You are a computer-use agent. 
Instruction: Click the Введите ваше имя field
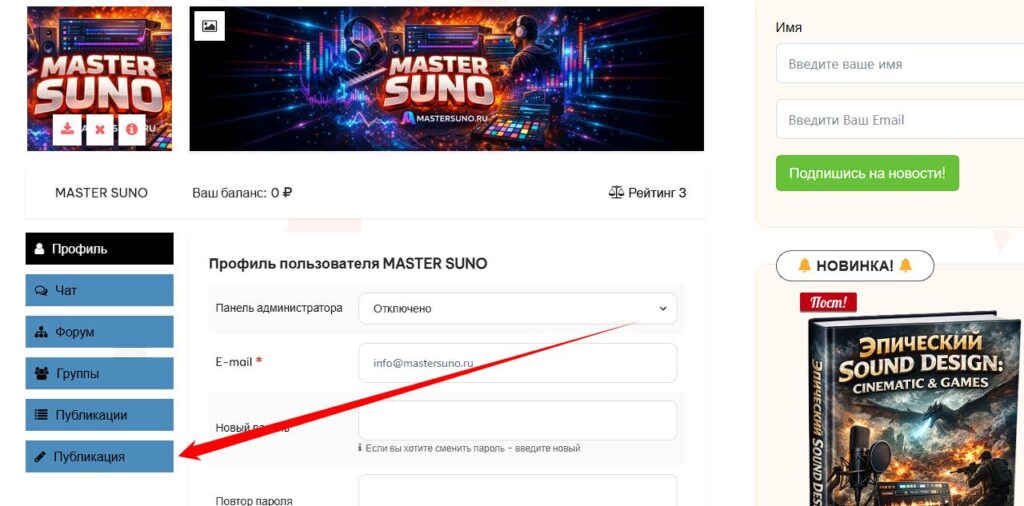pyautogui.click(x=900, y=64)
